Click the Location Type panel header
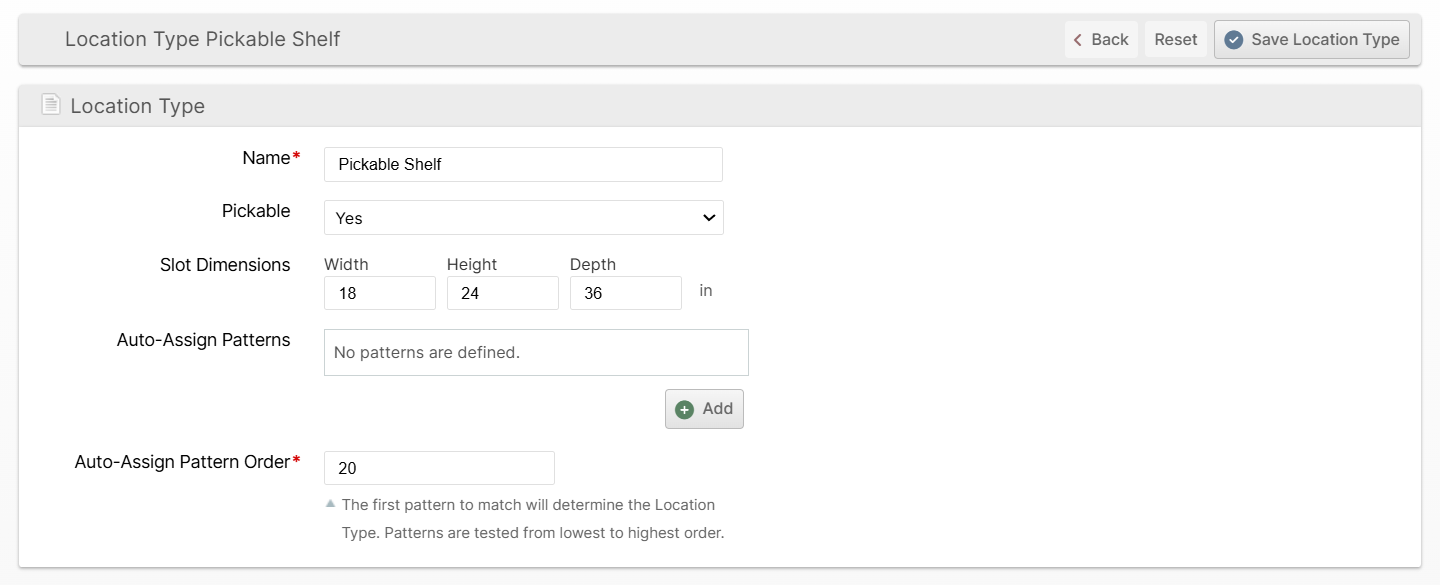This screenshot has height=585, width=1440. (x=137, y=106)
